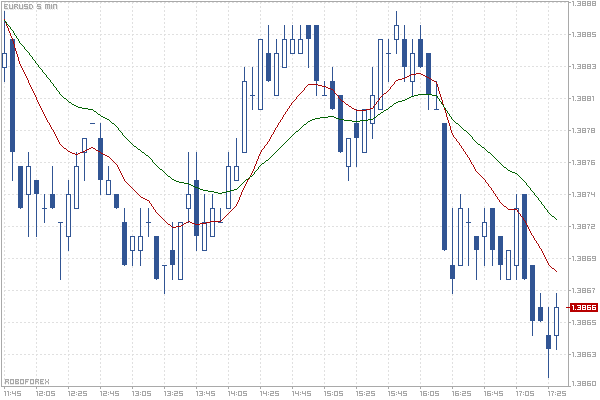Image resolution: width=600 pixels, height=400 pixels.
Task: Select the 1.3883 price level label
Action: coord(584,67)
